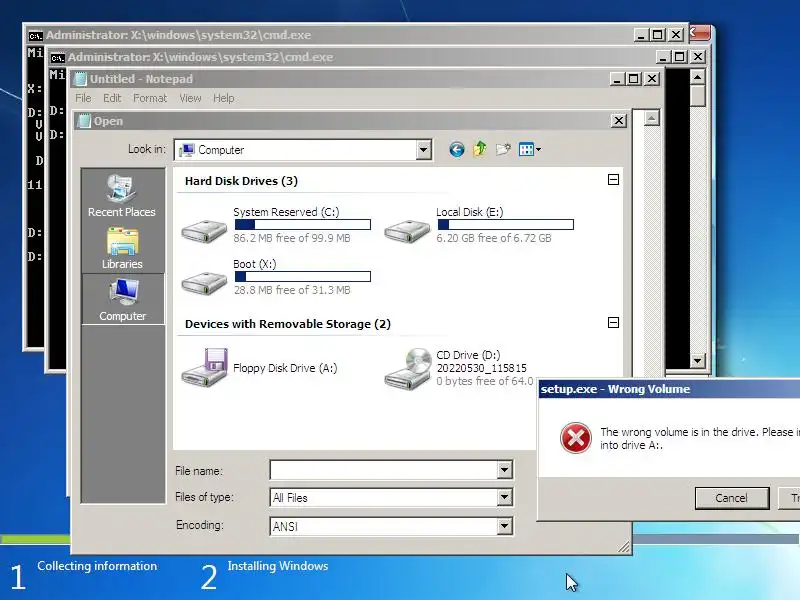The height and width of the screenshot is (600, 800).
Task: Open Notepad's Edit menu
Action: pyautogui.click(x=112, y=98)
